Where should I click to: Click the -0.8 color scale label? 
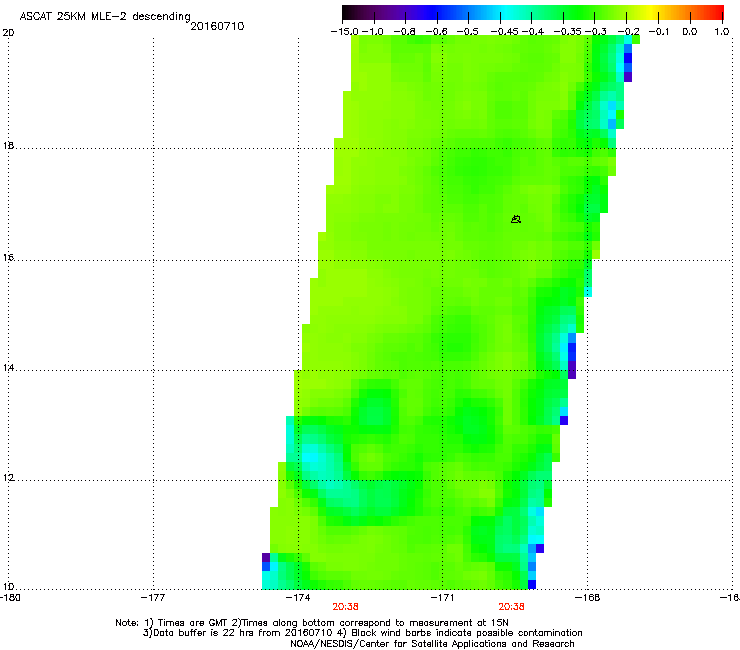tap(404, 32)
